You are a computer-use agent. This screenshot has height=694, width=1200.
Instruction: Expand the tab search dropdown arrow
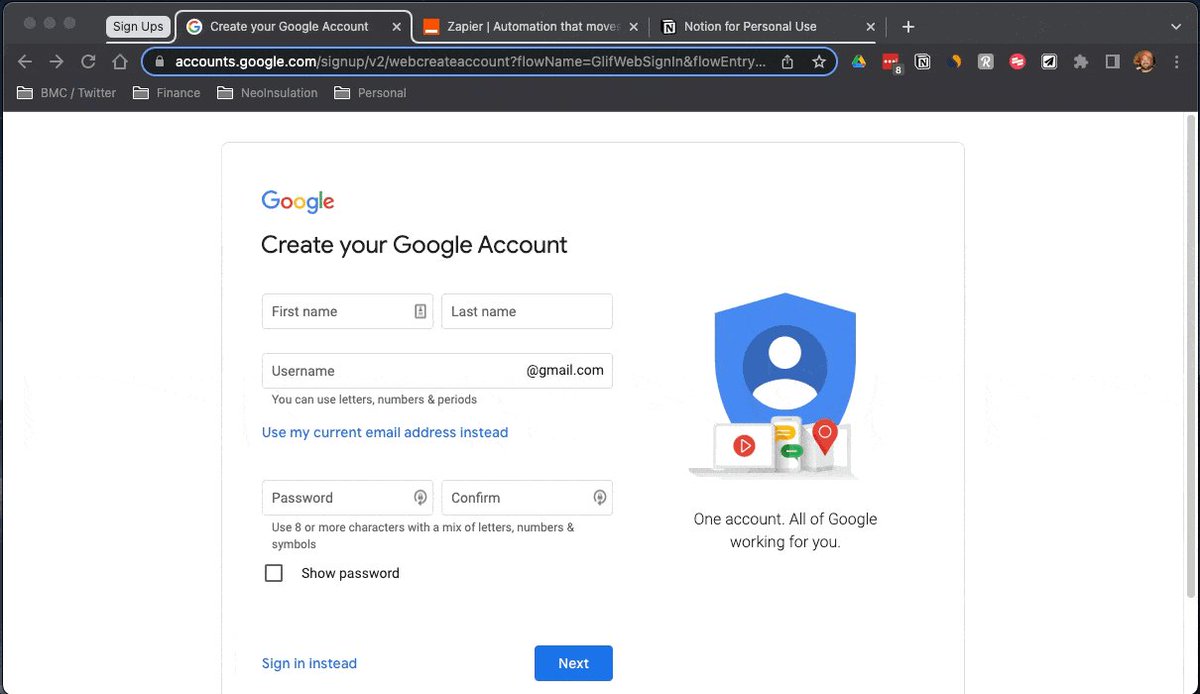tap(1175, 27)
